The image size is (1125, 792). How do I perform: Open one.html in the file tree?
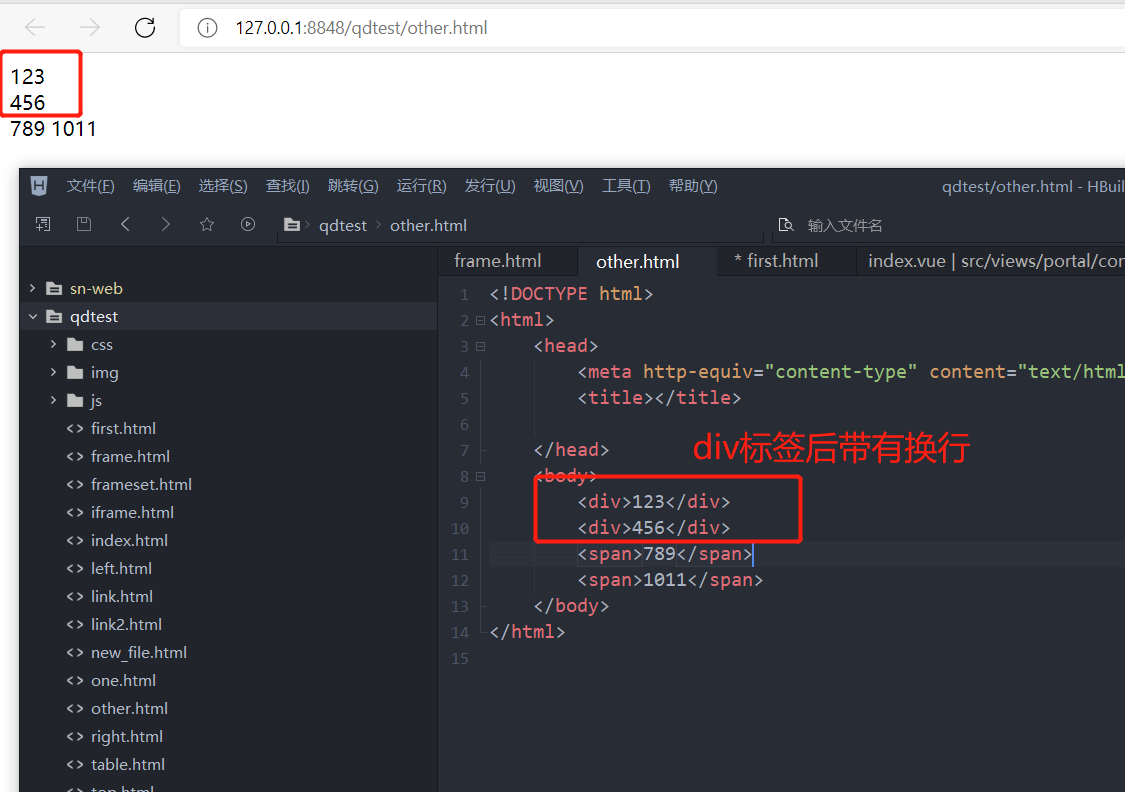pyautogui.click(x=123, y=680)
